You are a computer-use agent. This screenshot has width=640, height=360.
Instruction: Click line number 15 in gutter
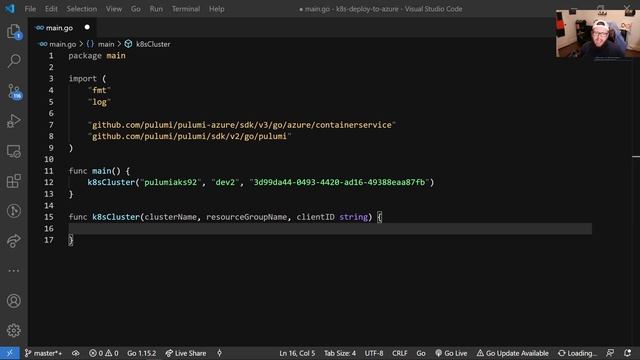click(49, 217)
